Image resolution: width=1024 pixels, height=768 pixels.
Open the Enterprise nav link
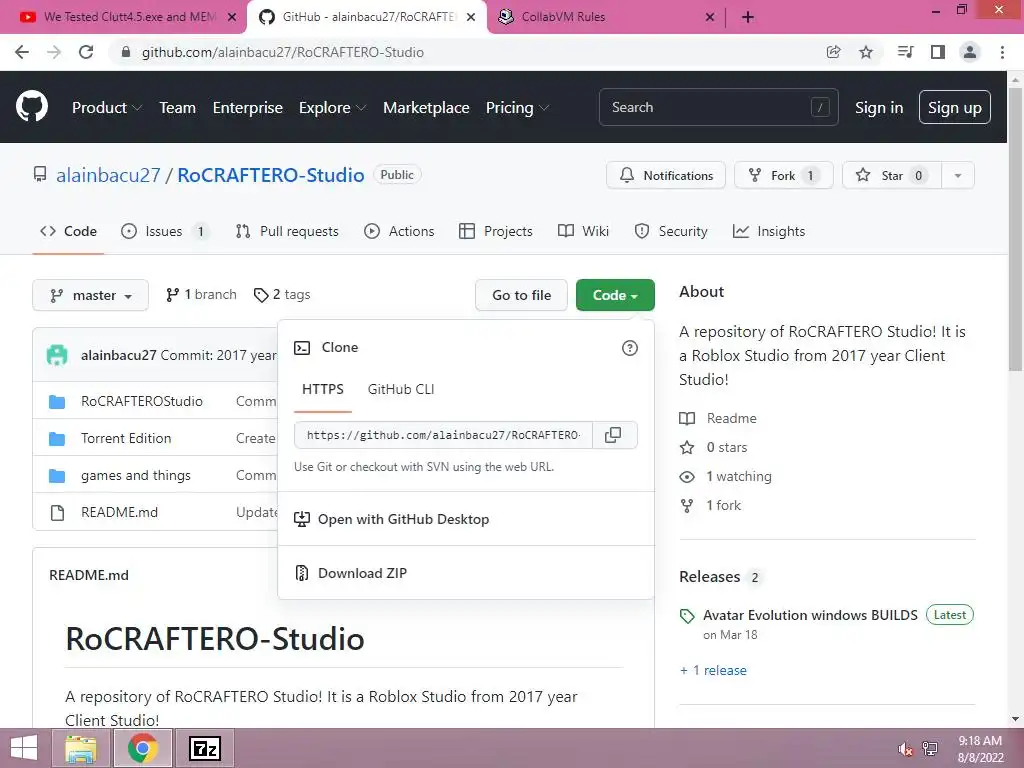coord(248,108)
